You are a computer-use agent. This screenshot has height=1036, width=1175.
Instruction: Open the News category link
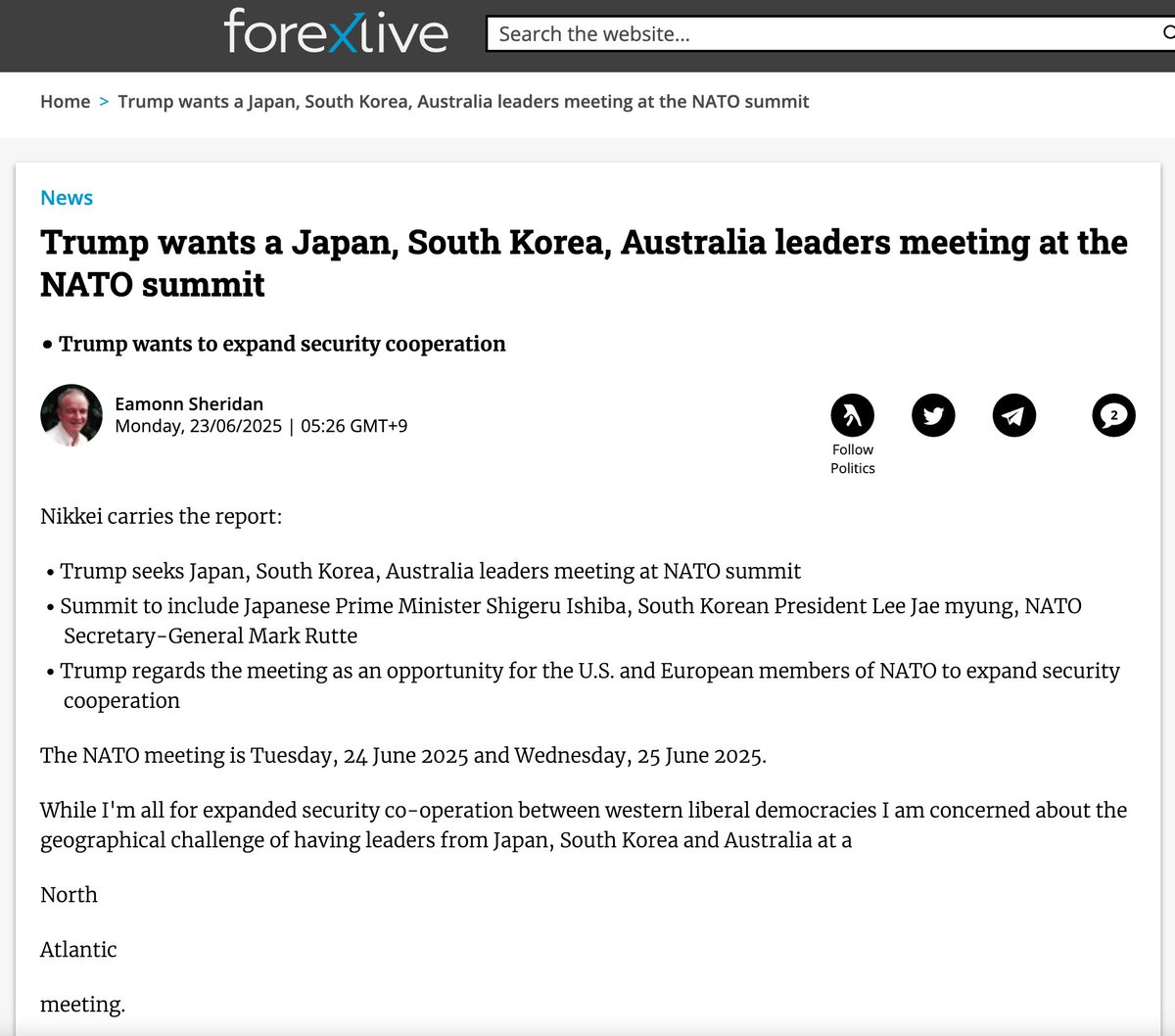click(x=67, y=198)
